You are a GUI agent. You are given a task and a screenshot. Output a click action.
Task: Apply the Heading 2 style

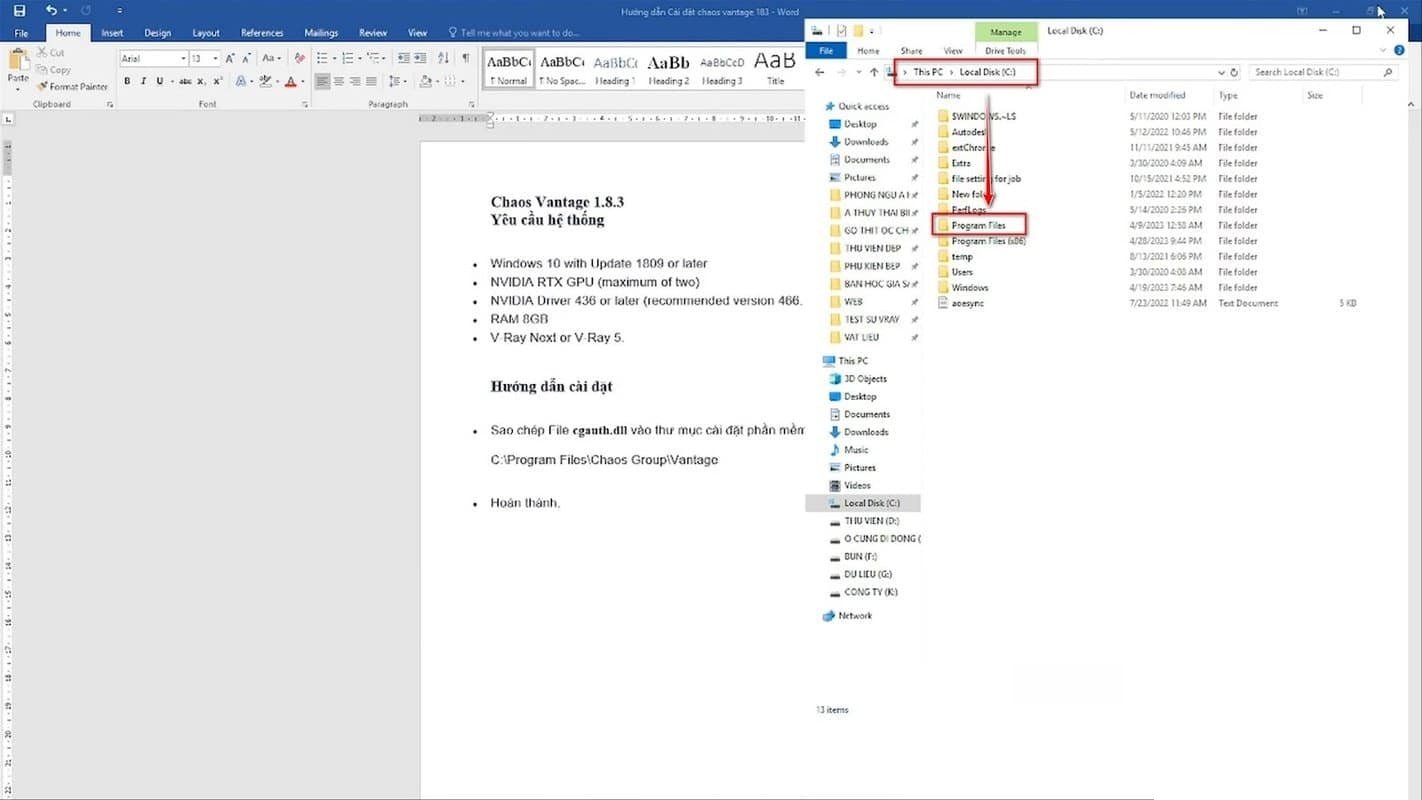click(x=669, y=68)
